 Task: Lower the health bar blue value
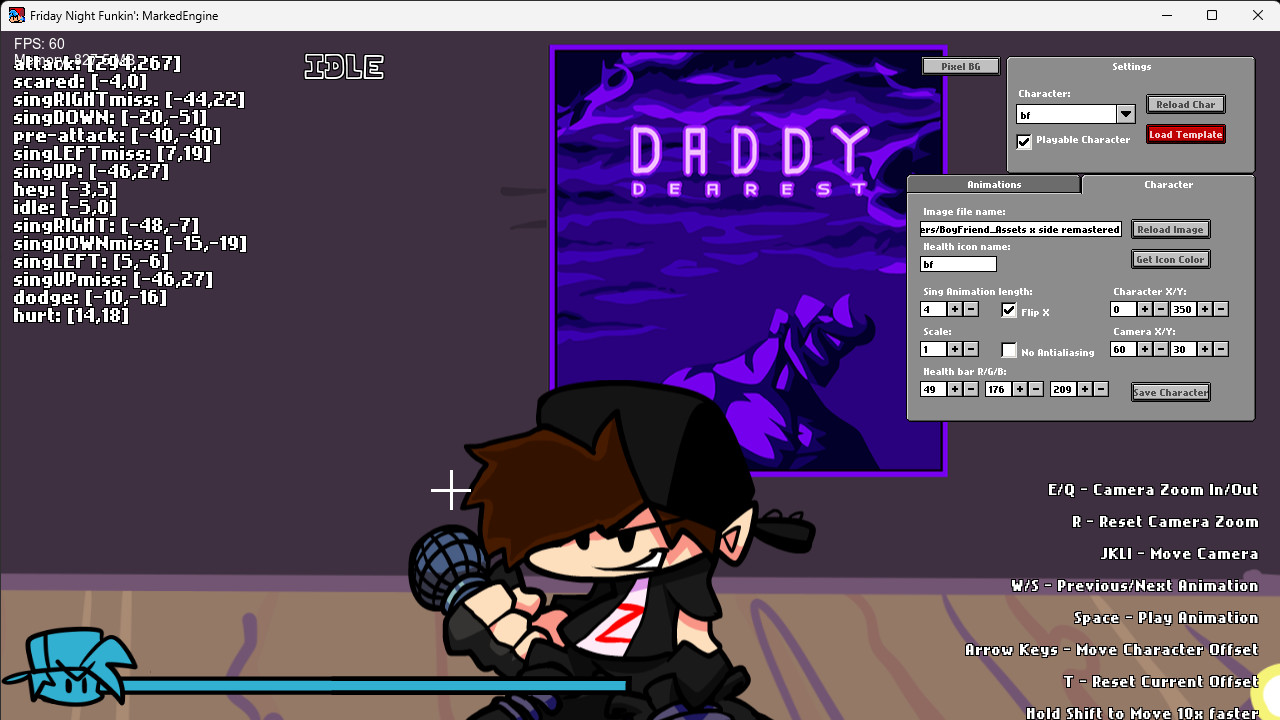[1101, 390]
